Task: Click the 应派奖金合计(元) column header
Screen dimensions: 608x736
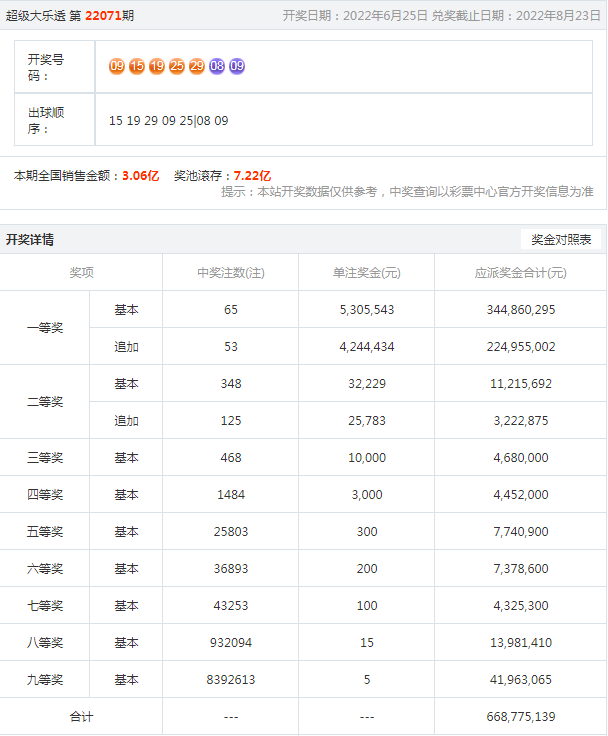Action: coord(519,273)
